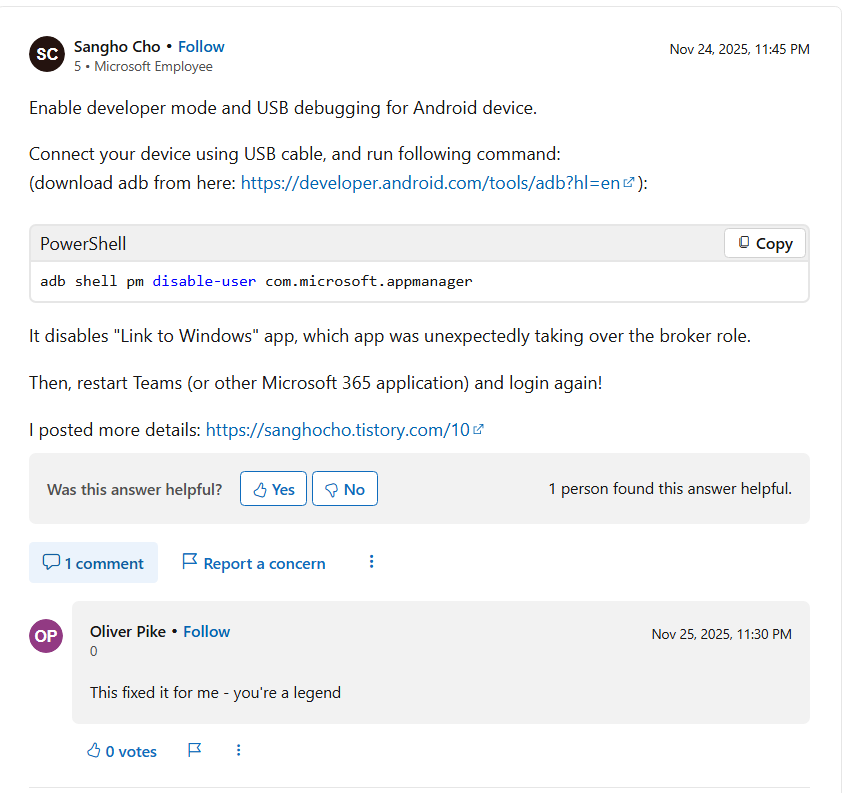This screenshot has height=793, width=850.
Task: Click inside the adb shell command code box
Action: [x=420, y=281]
